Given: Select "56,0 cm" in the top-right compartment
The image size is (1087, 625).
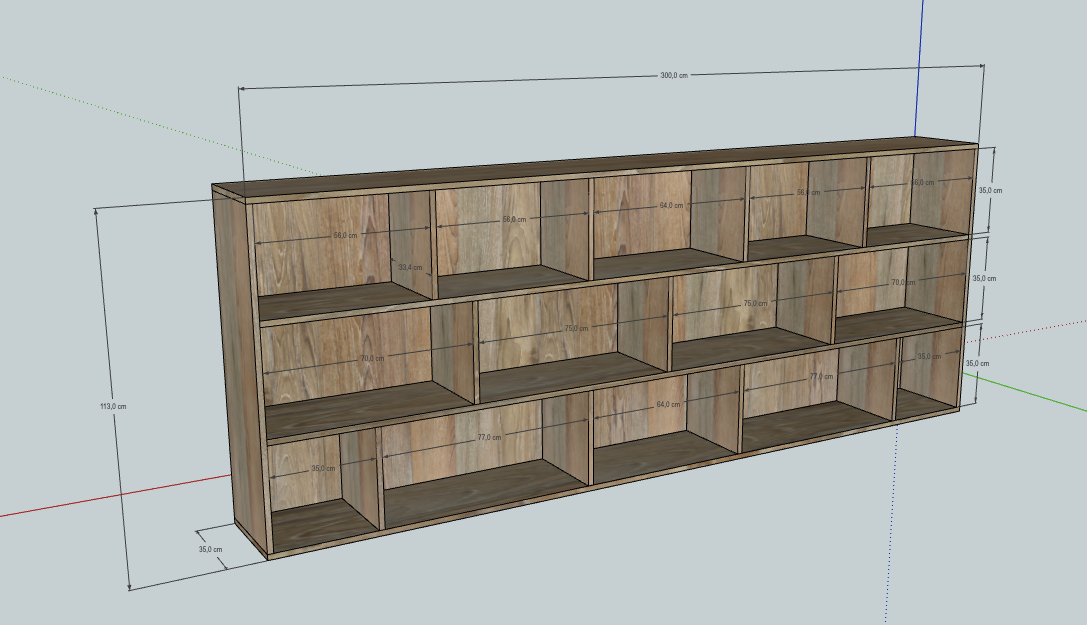Looking at the screenshot, I should coord(922,182).
